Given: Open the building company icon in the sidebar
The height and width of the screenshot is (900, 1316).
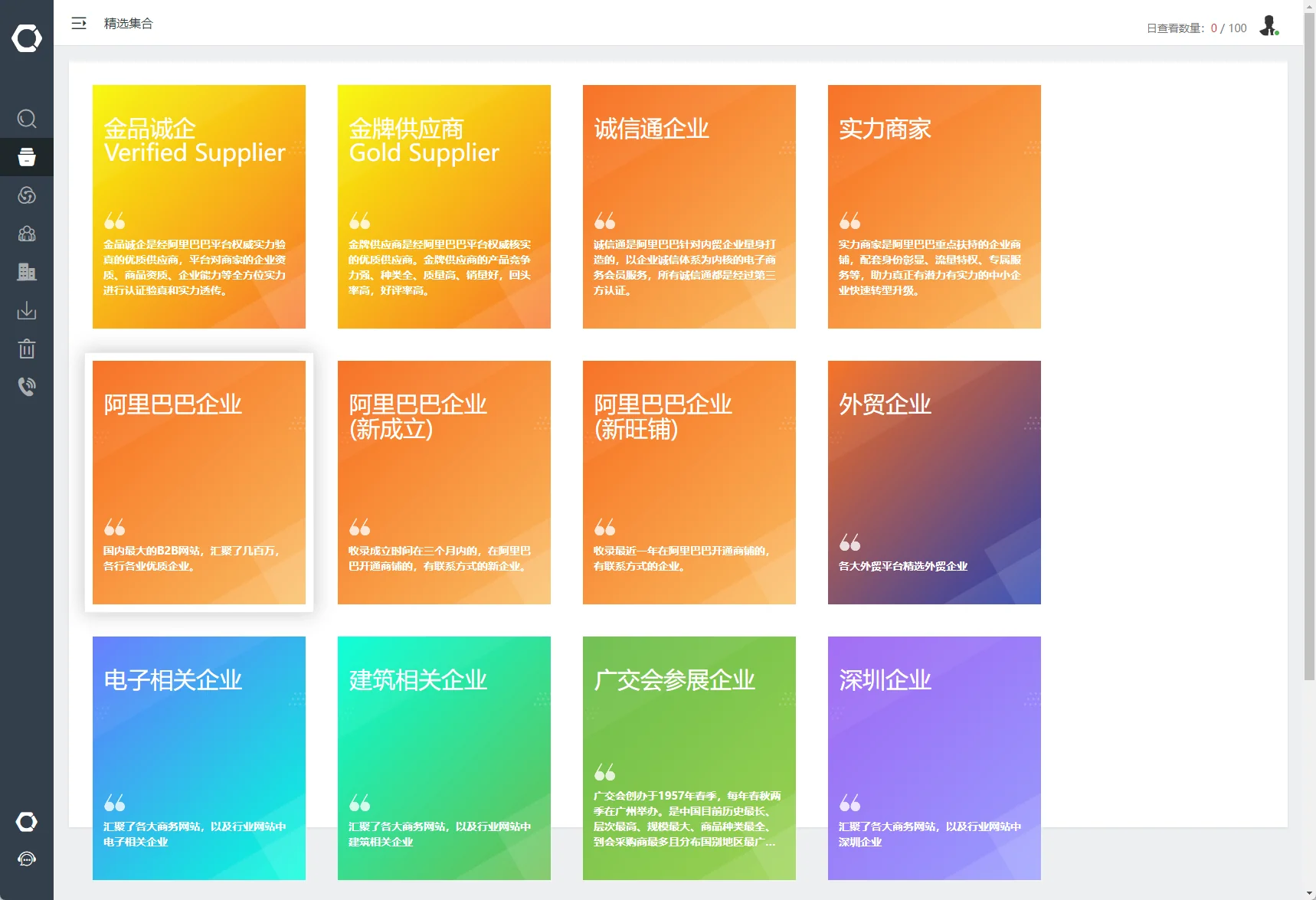Looking at the screenshot, I should tap(27, 272).
